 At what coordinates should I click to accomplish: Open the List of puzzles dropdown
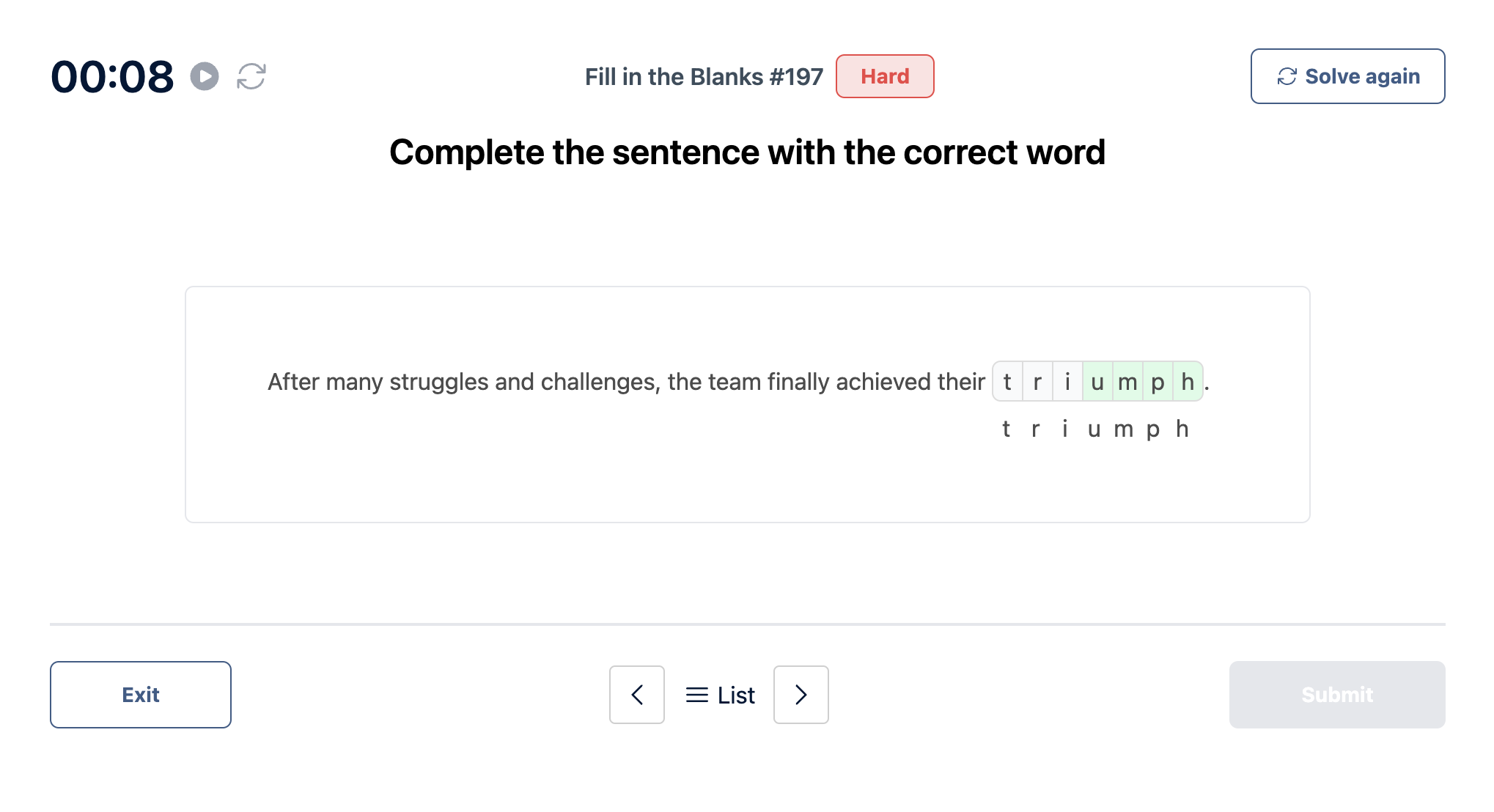(718, 693)
